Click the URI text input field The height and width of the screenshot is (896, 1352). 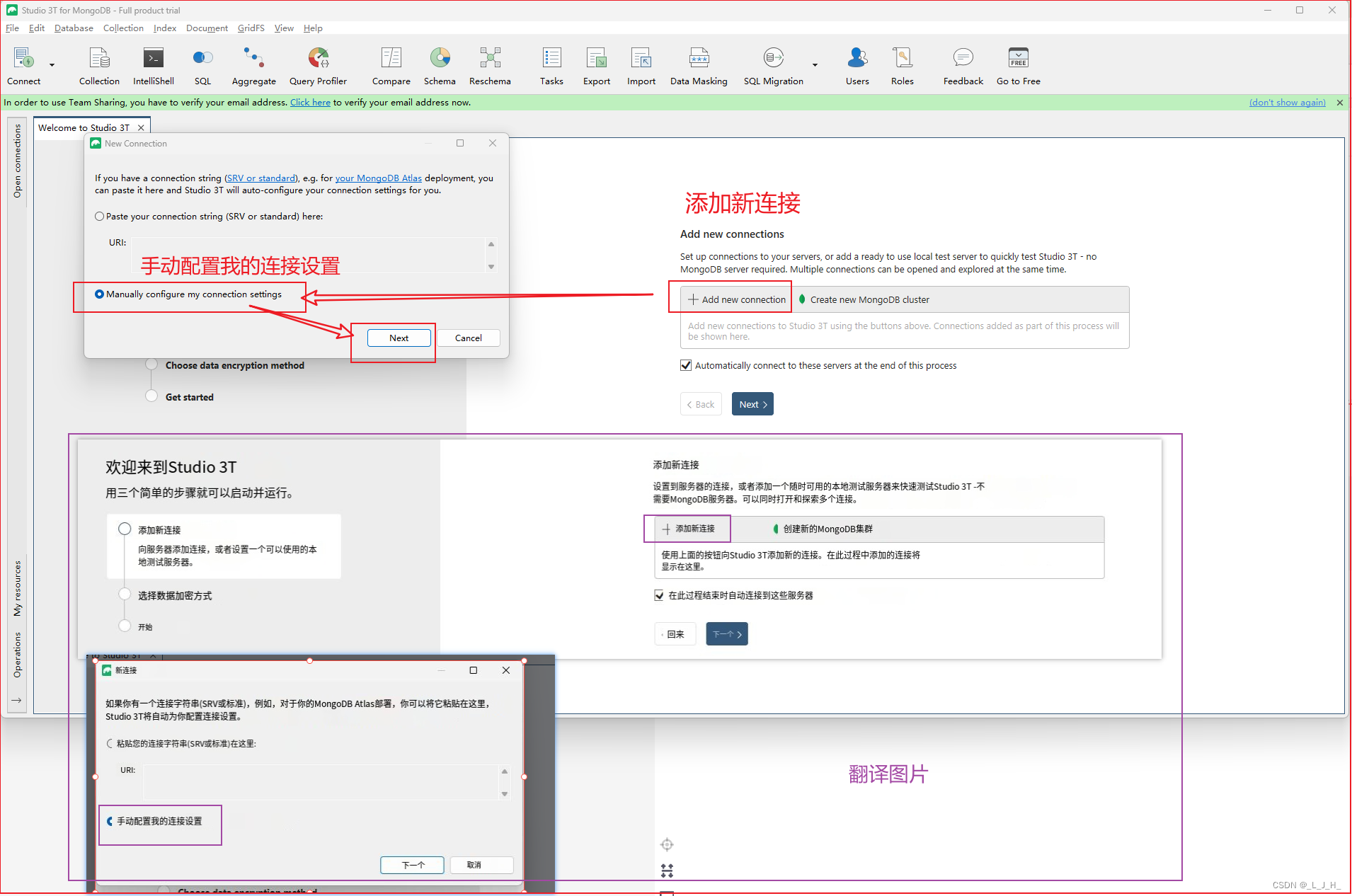[x=308, y=255]
